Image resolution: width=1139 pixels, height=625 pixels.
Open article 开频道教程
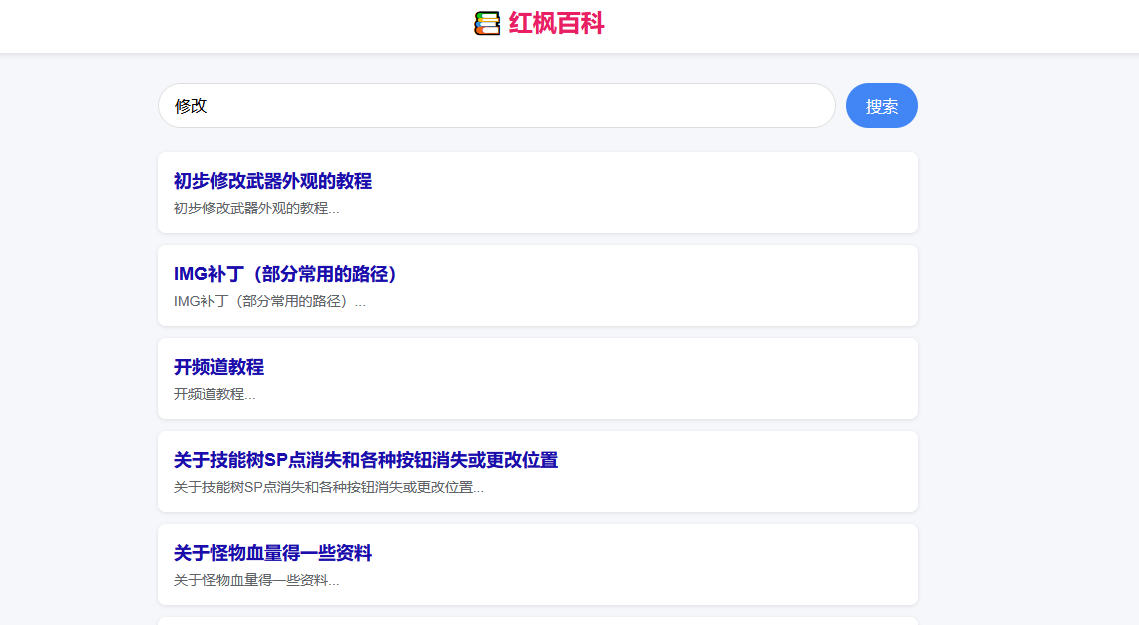tap(219, 367)
